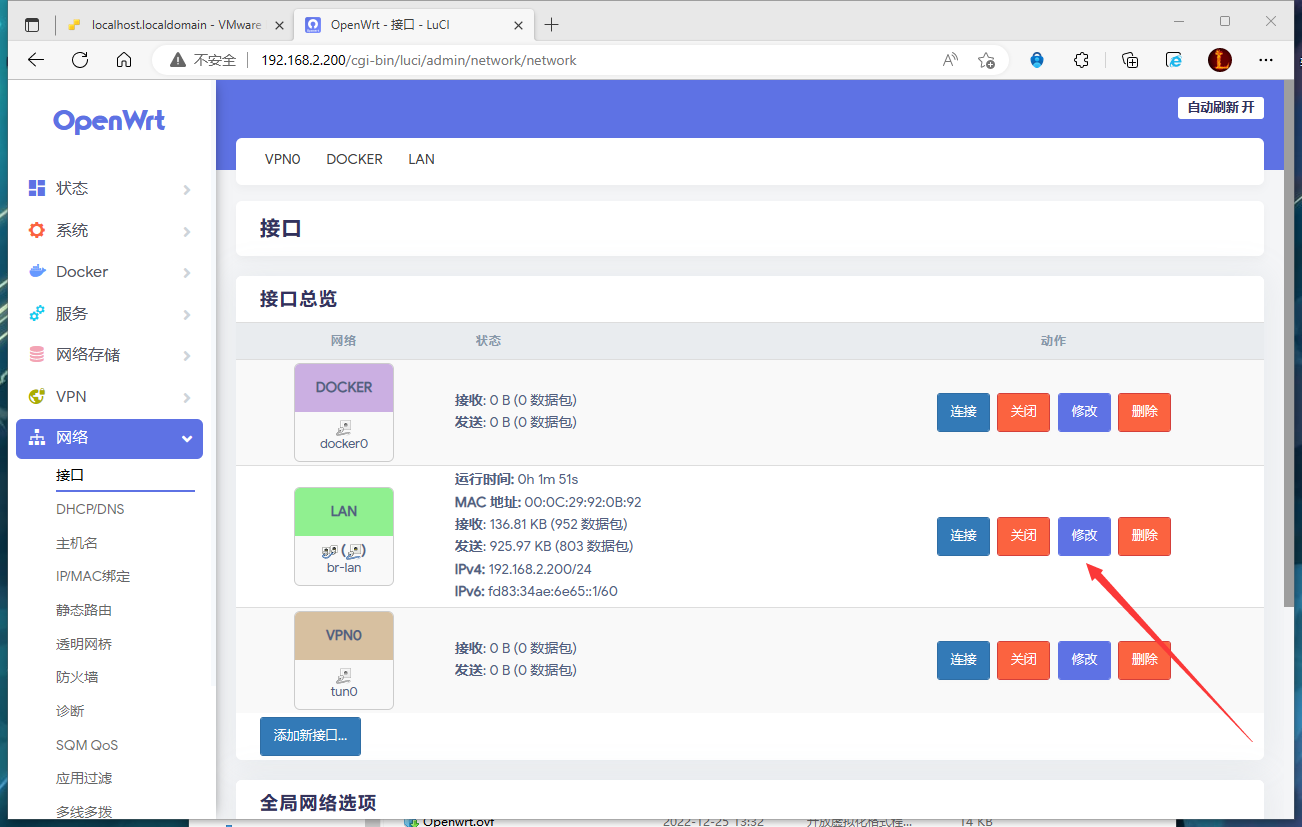Click the read aloud icon in address bar

[950, 60]
